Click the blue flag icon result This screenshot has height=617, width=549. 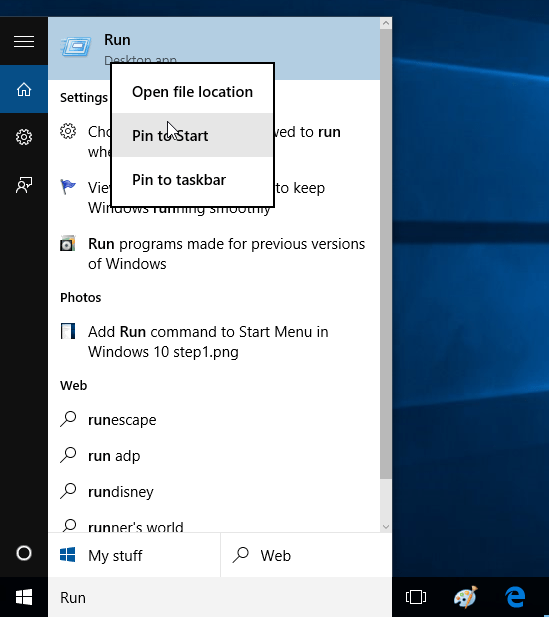coord(68,187)
